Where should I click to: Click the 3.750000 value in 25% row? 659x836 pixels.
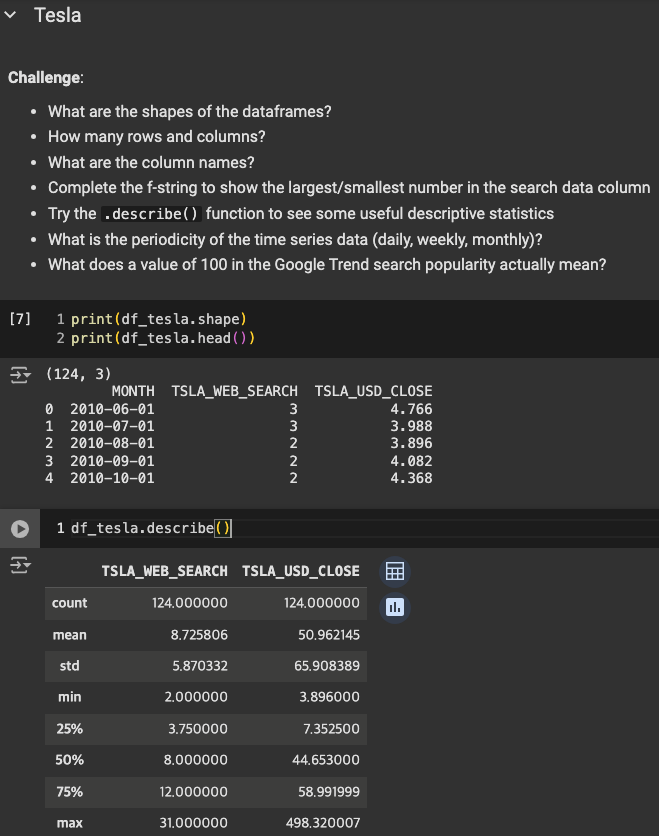pos(198,729)
